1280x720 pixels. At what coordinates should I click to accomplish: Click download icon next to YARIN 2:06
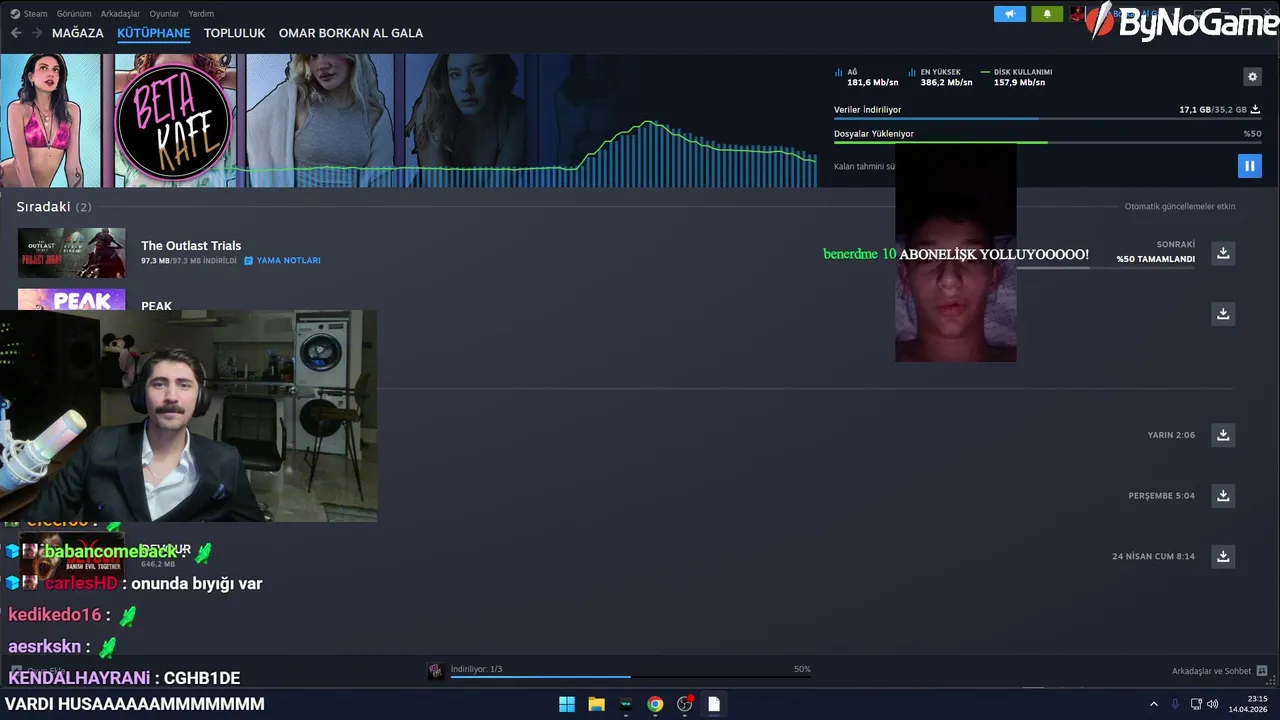click(x=1223, y=435)
